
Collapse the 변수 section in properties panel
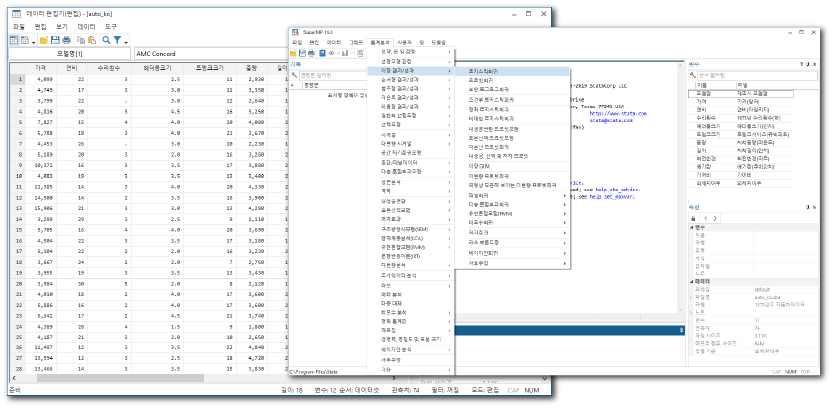tap(691, 227)
